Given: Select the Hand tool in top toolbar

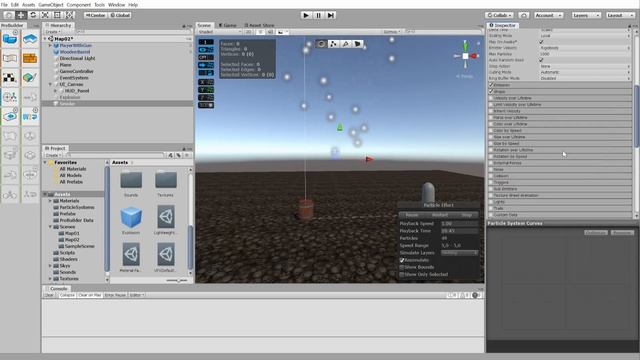Looking at the screenshot, I should click(9, 15).
